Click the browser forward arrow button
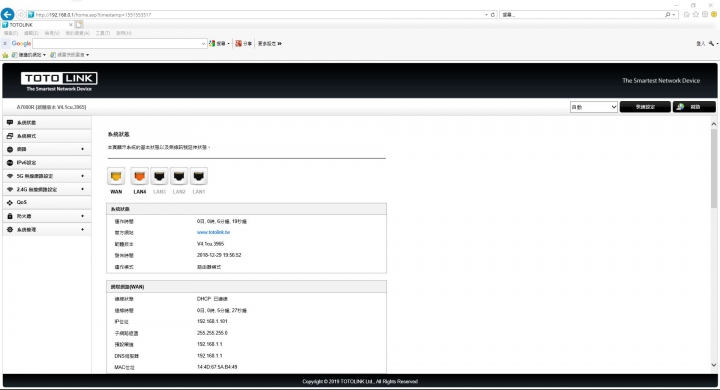720x390 pixels. click(x=20, y=15)
